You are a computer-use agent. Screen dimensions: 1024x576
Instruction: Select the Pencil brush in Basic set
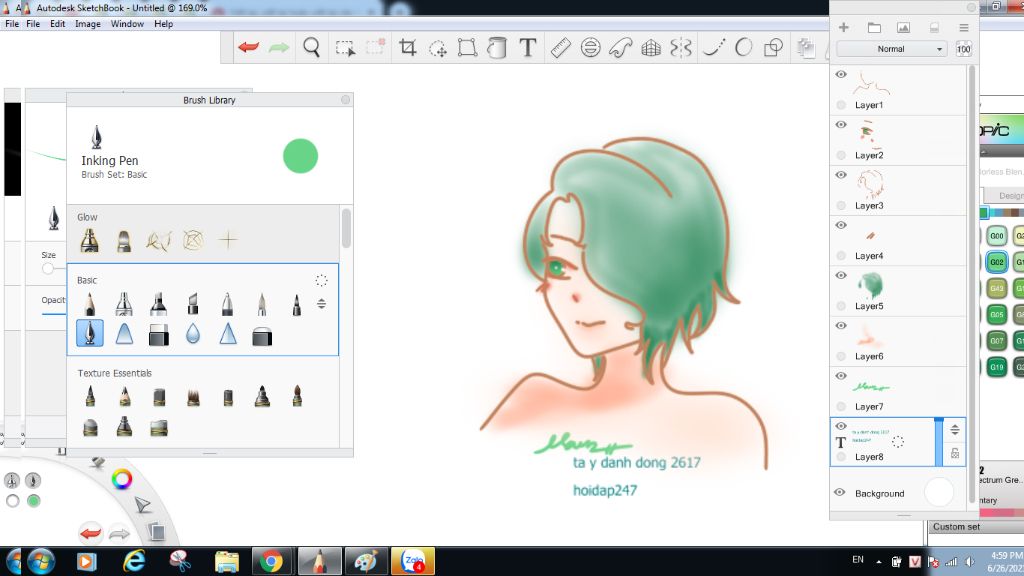[x=89, y=304]
